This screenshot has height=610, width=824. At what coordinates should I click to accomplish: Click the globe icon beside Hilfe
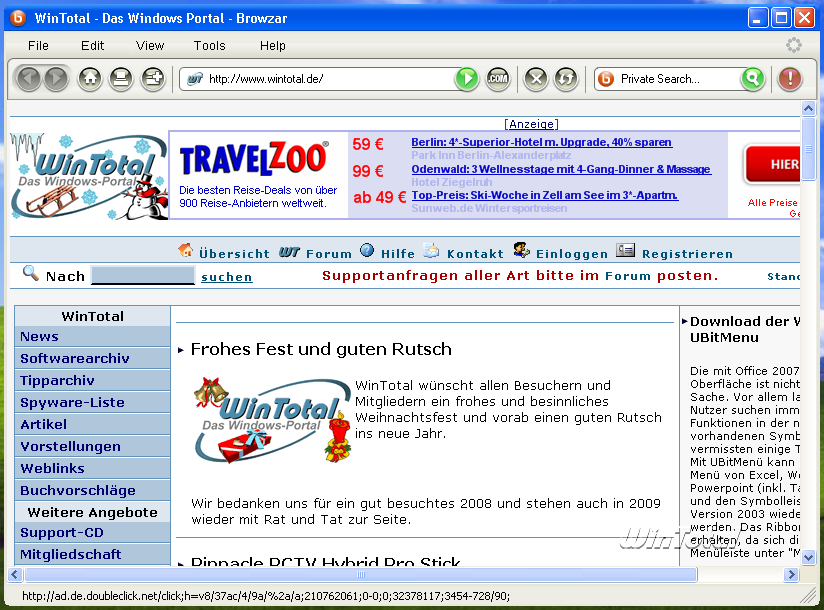point(367,250)
